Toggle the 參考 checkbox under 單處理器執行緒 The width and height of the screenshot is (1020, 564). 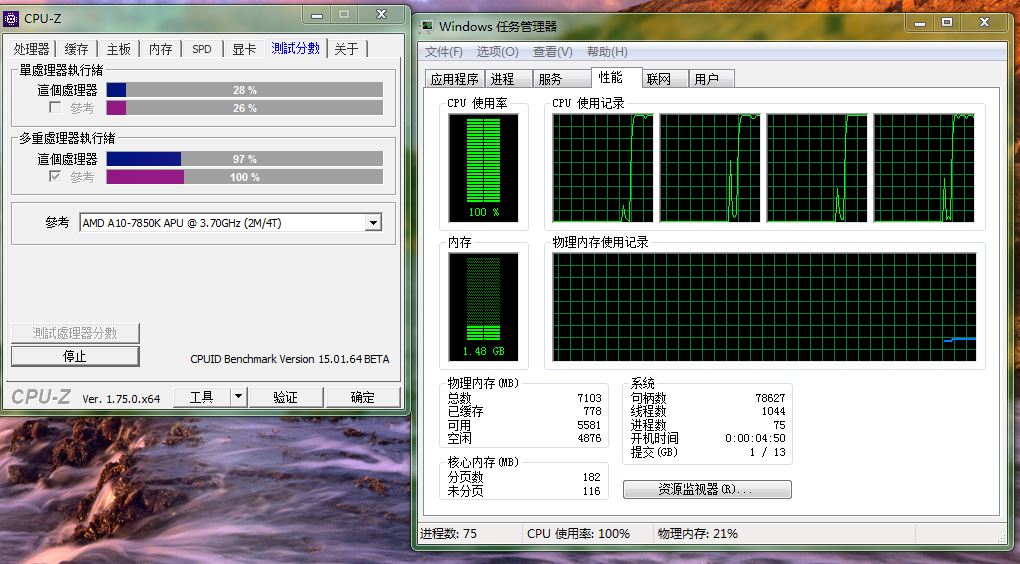55,108
